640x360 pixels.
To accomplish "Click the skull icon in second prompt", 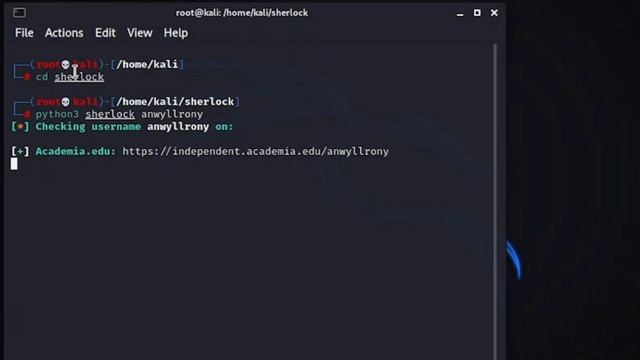I will pos(65,102).
